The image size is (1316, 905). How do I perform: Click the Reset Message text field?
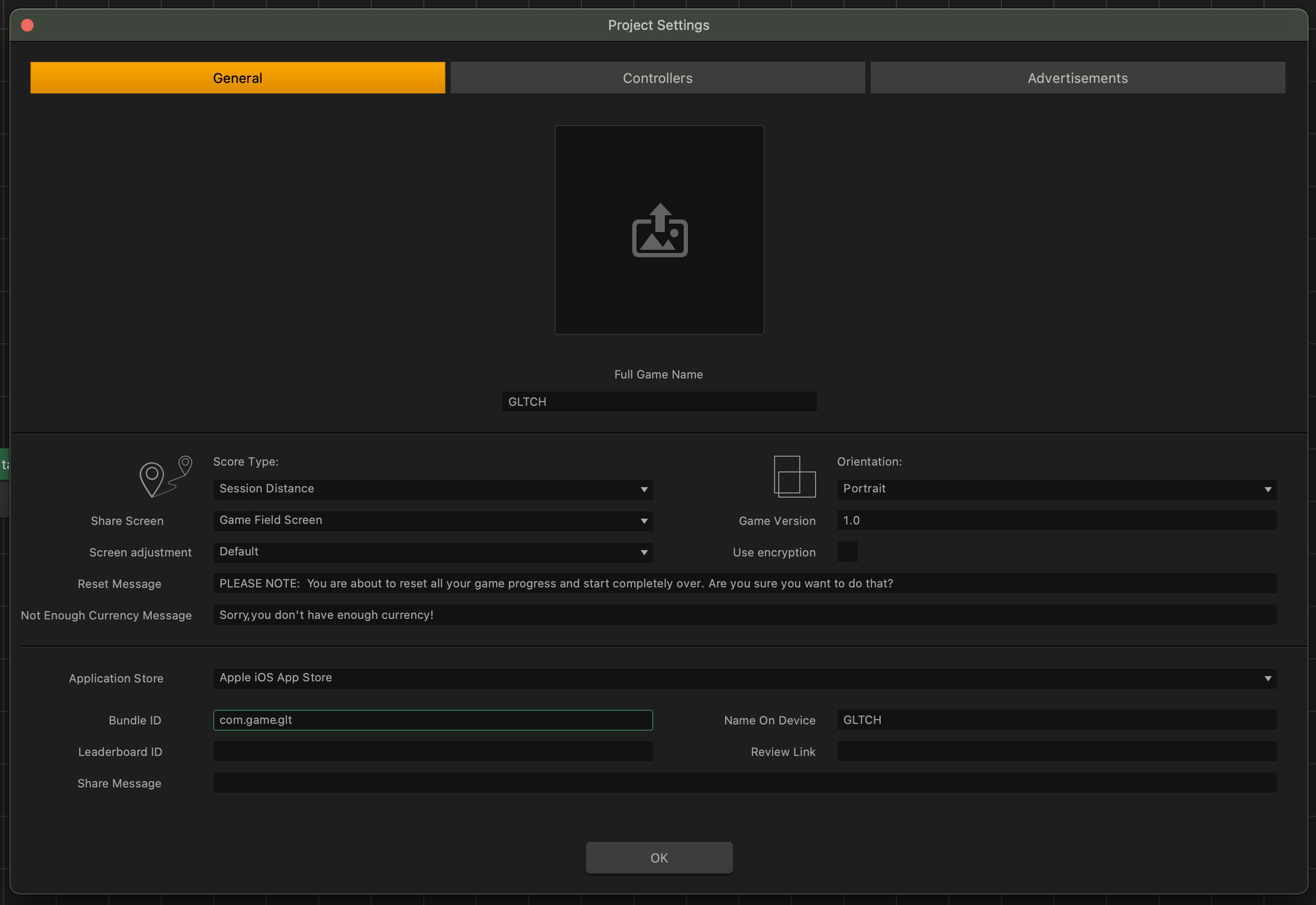pos(744,584)
